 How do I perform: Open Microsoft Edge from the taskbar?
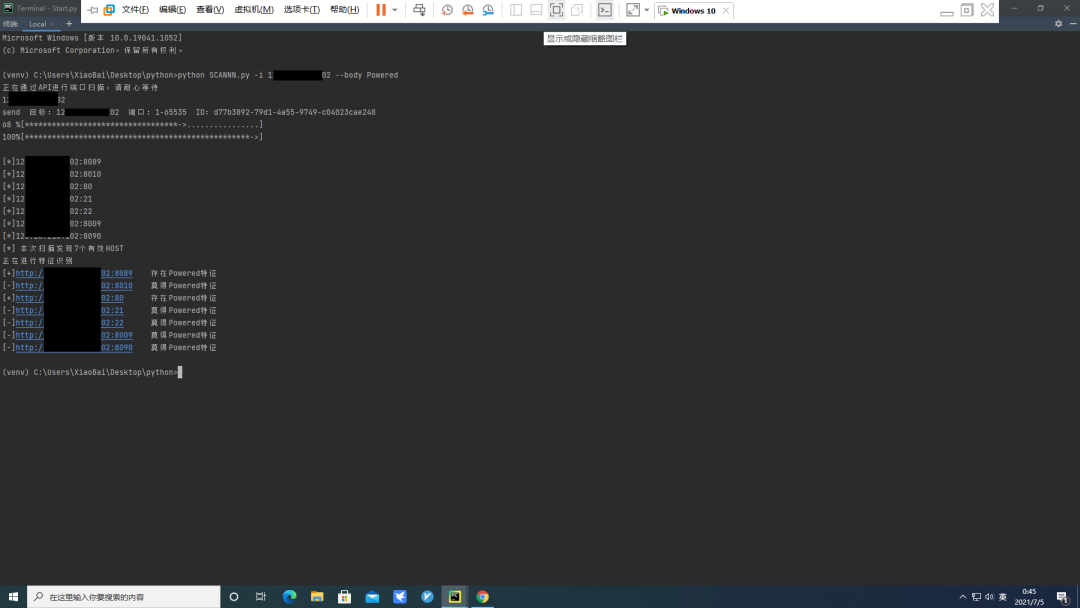[x=290, y=597]
